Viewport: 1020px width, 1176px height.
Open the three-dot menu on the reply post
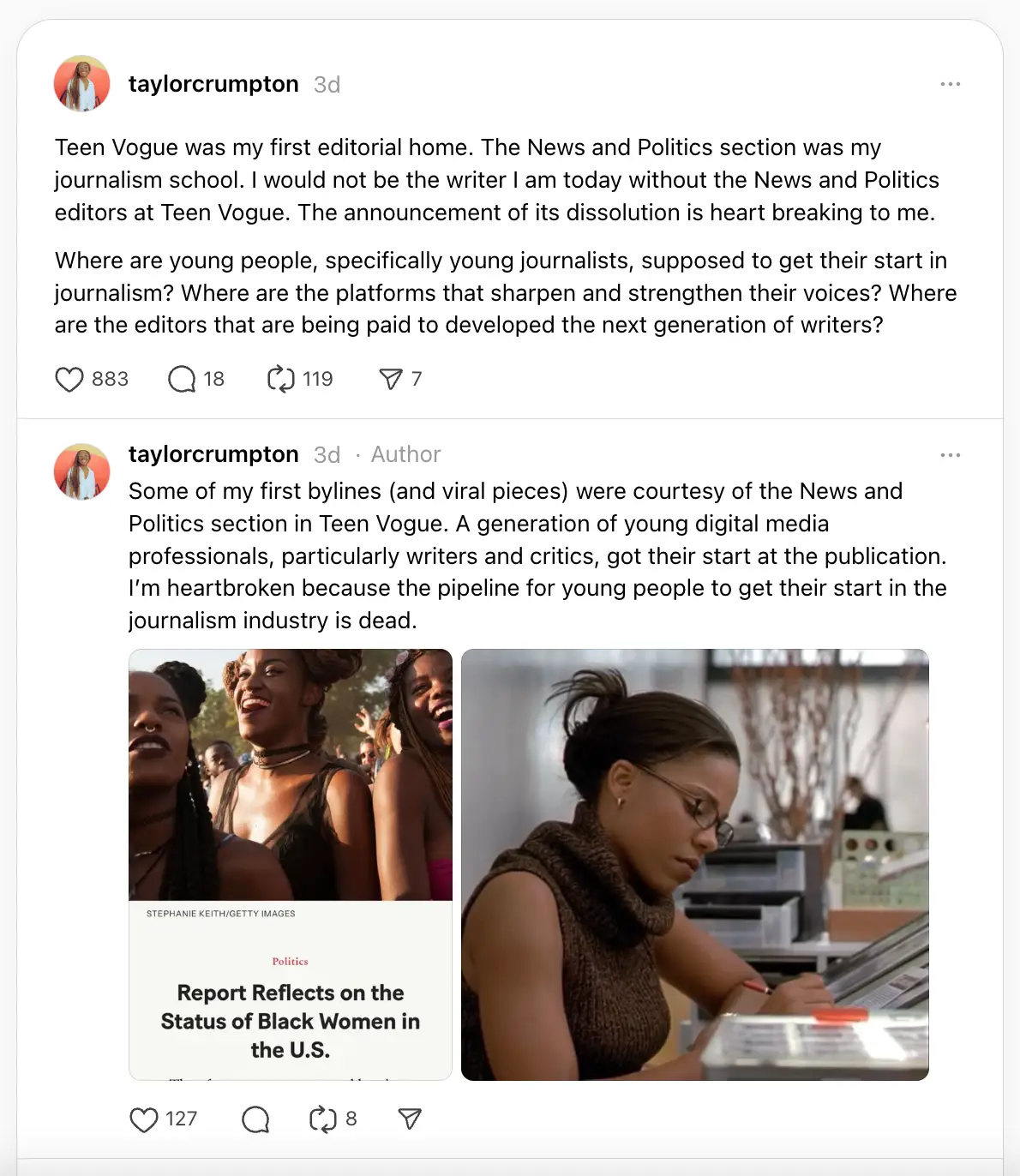tap(950, 454)
